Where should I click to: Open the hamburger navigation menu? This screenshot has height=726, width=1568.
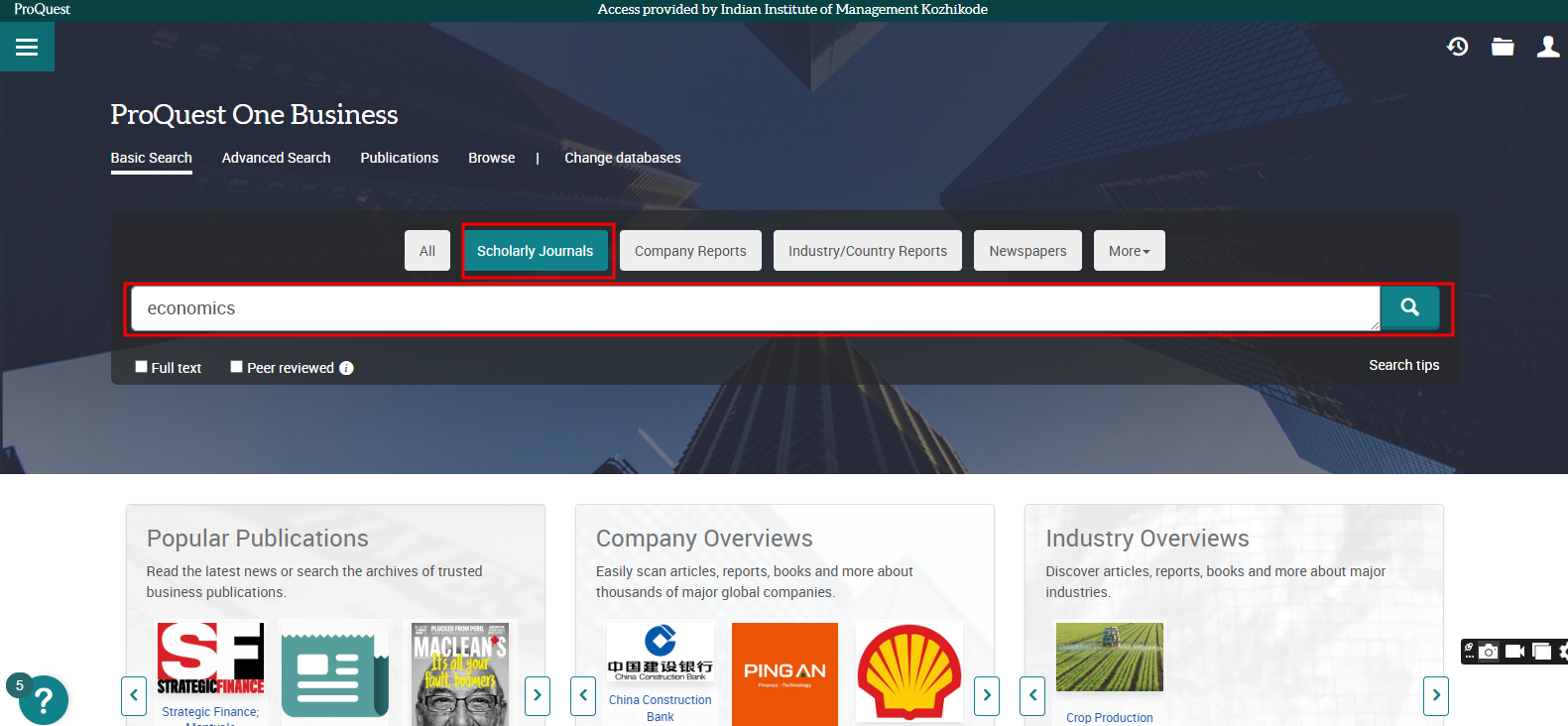(x=27, y=47)
